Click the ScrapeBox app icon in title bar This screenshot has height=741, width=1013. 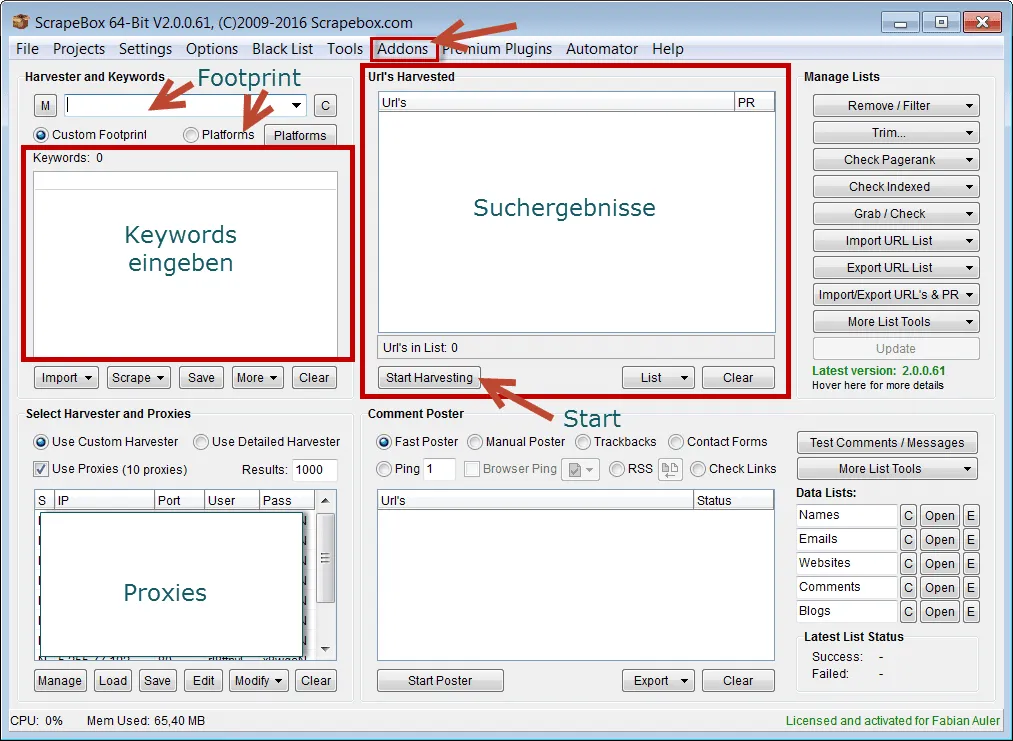[21, 22]
